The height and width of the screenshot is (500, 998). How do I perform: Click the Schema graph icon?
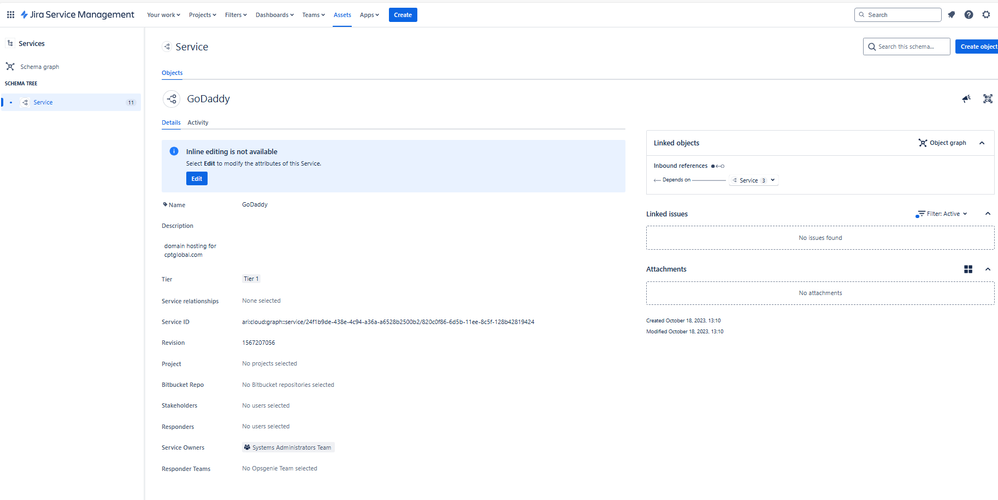(10, 66)
